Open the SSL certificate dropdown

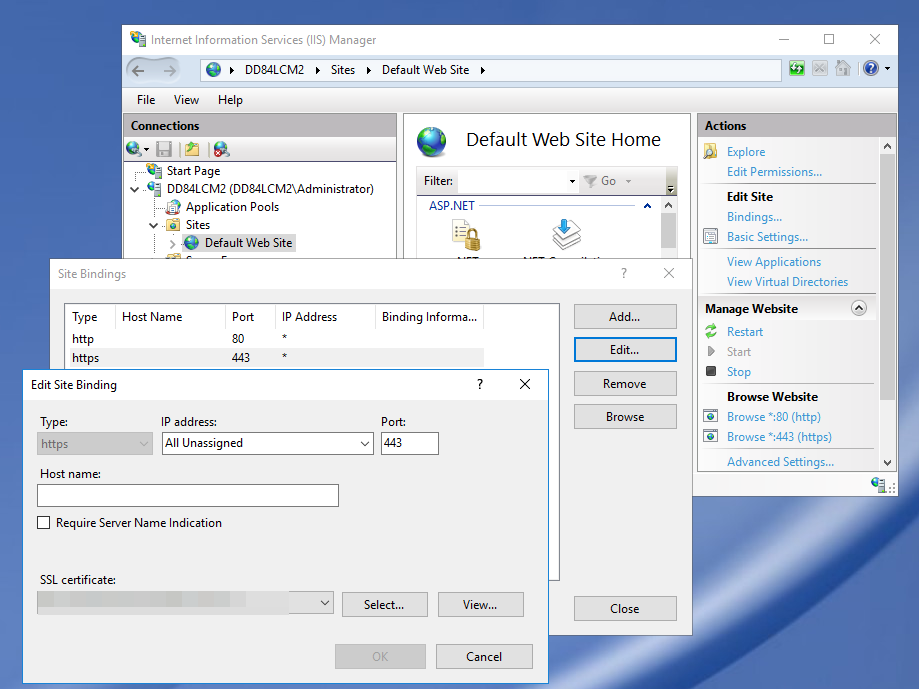[325, 603]
